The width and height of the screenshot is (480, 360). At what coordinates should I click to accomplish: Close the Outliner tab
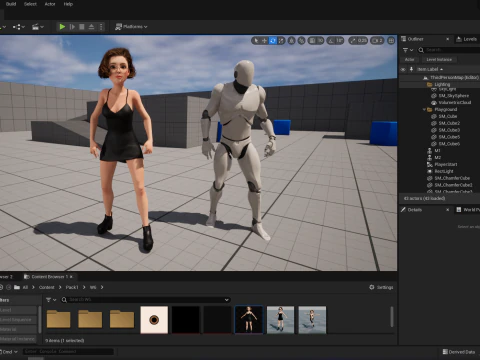[448, 39]
